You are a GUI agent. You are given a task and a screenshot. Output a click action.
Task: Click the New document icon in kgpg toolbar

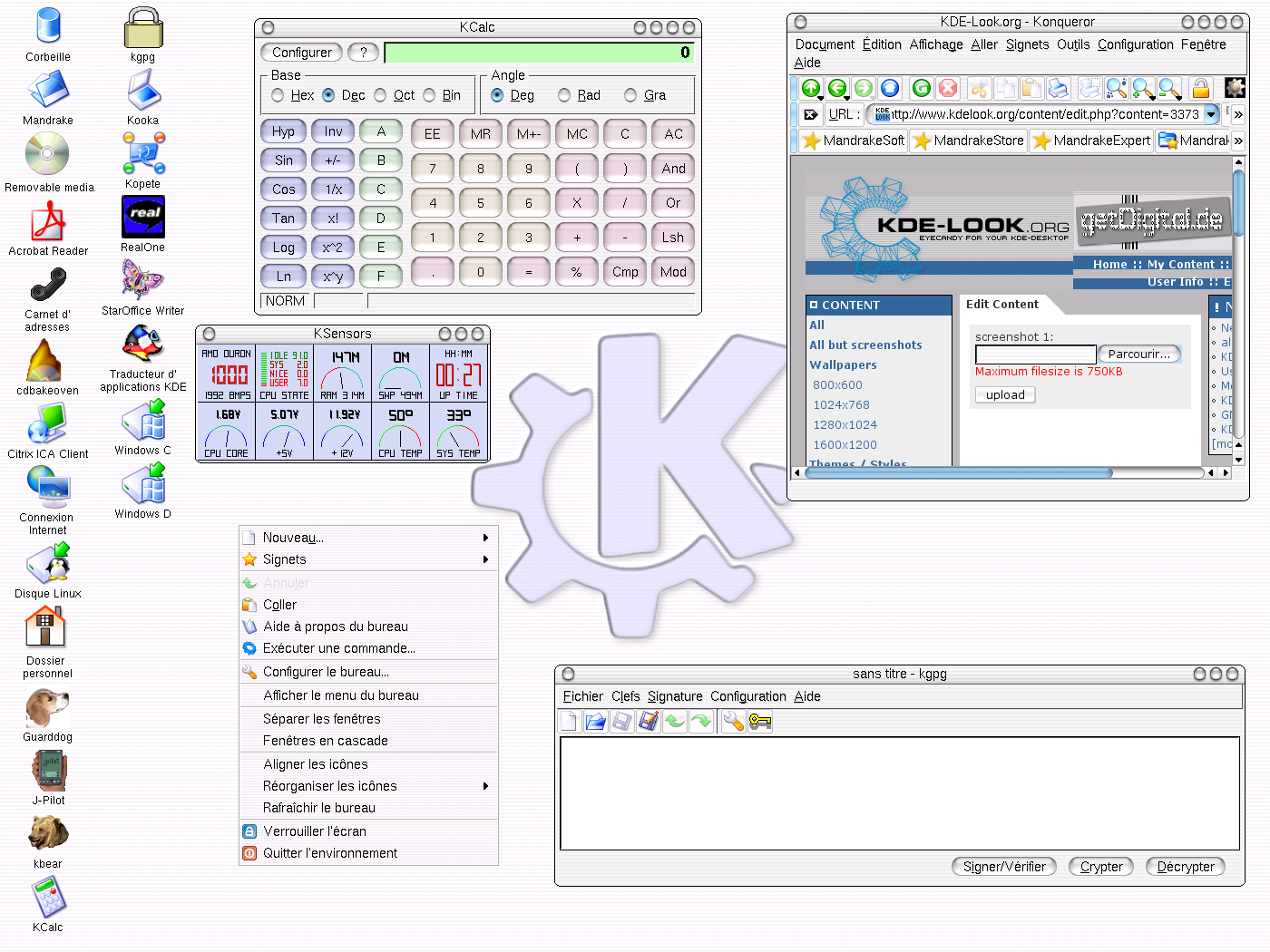click(x=569, y=722)
